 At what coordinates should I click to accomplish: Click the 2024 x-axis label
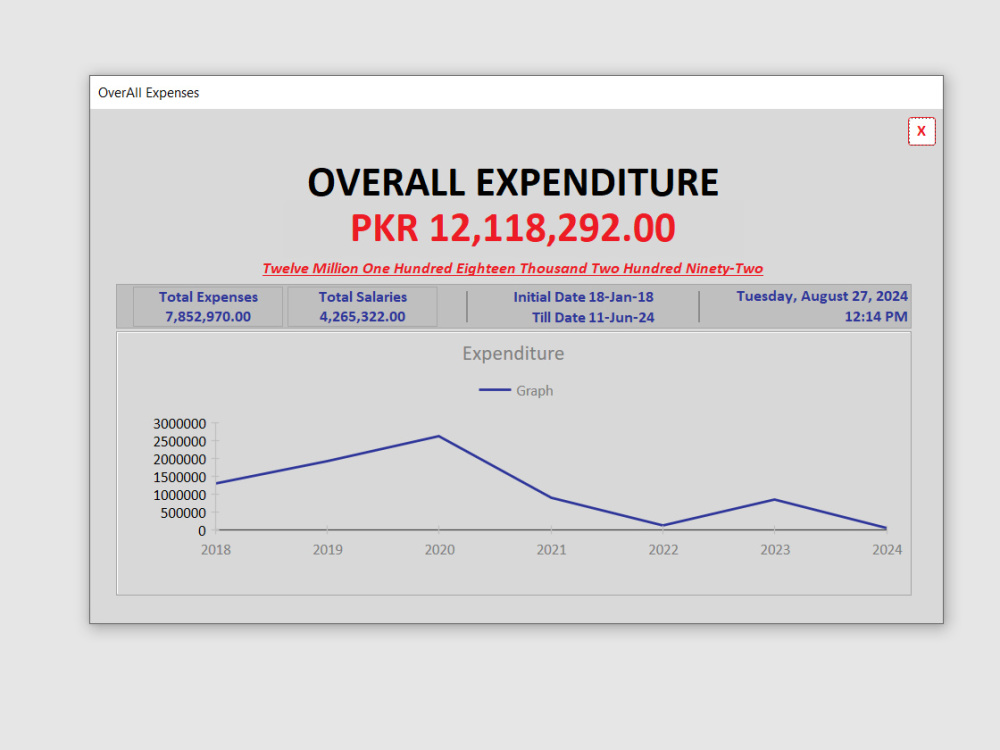tap(887, 550)
